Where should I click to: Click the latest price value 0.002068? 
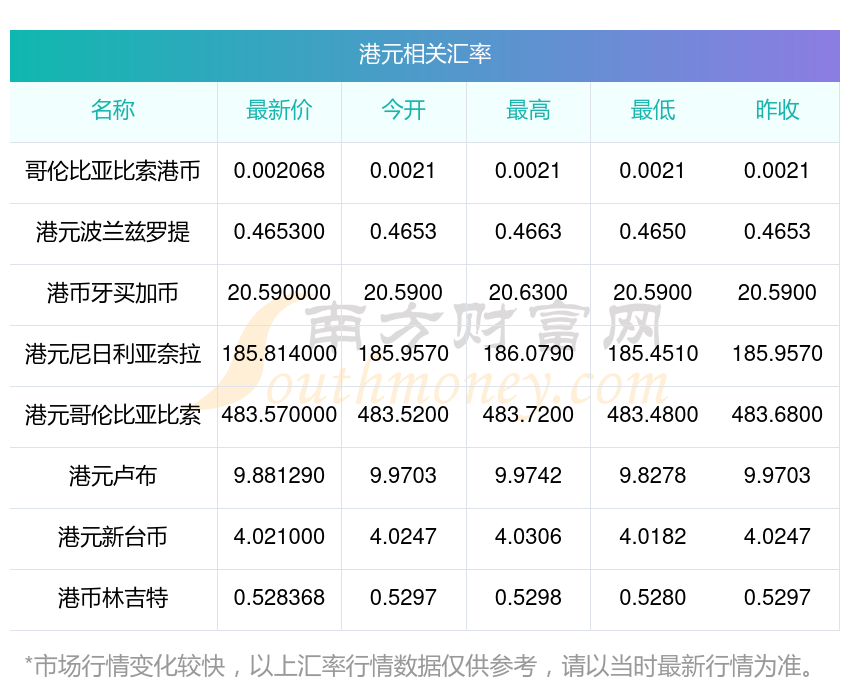279,171
